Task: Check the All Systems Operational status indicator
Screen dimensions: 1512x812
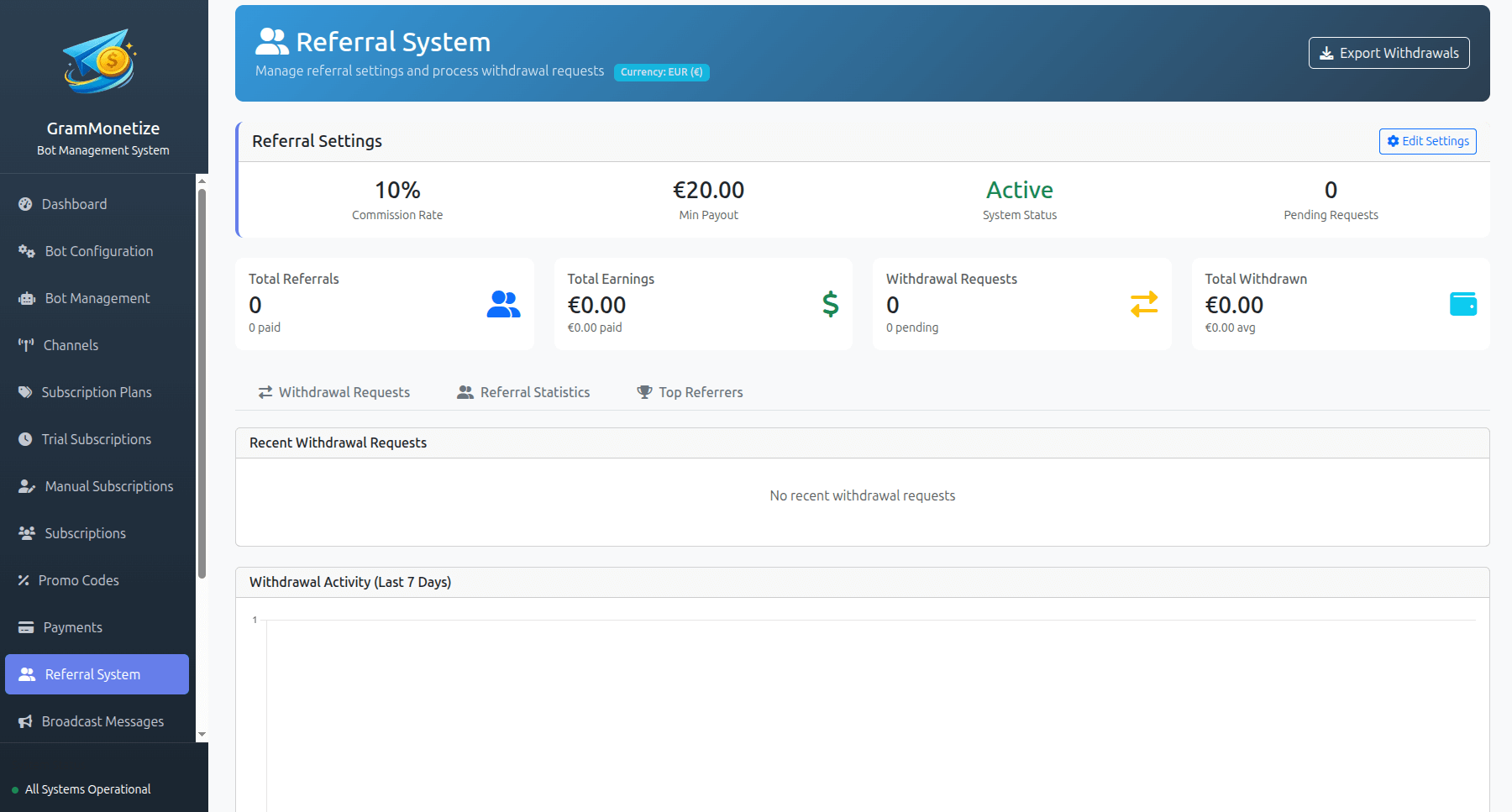Action: coord(87,788)
